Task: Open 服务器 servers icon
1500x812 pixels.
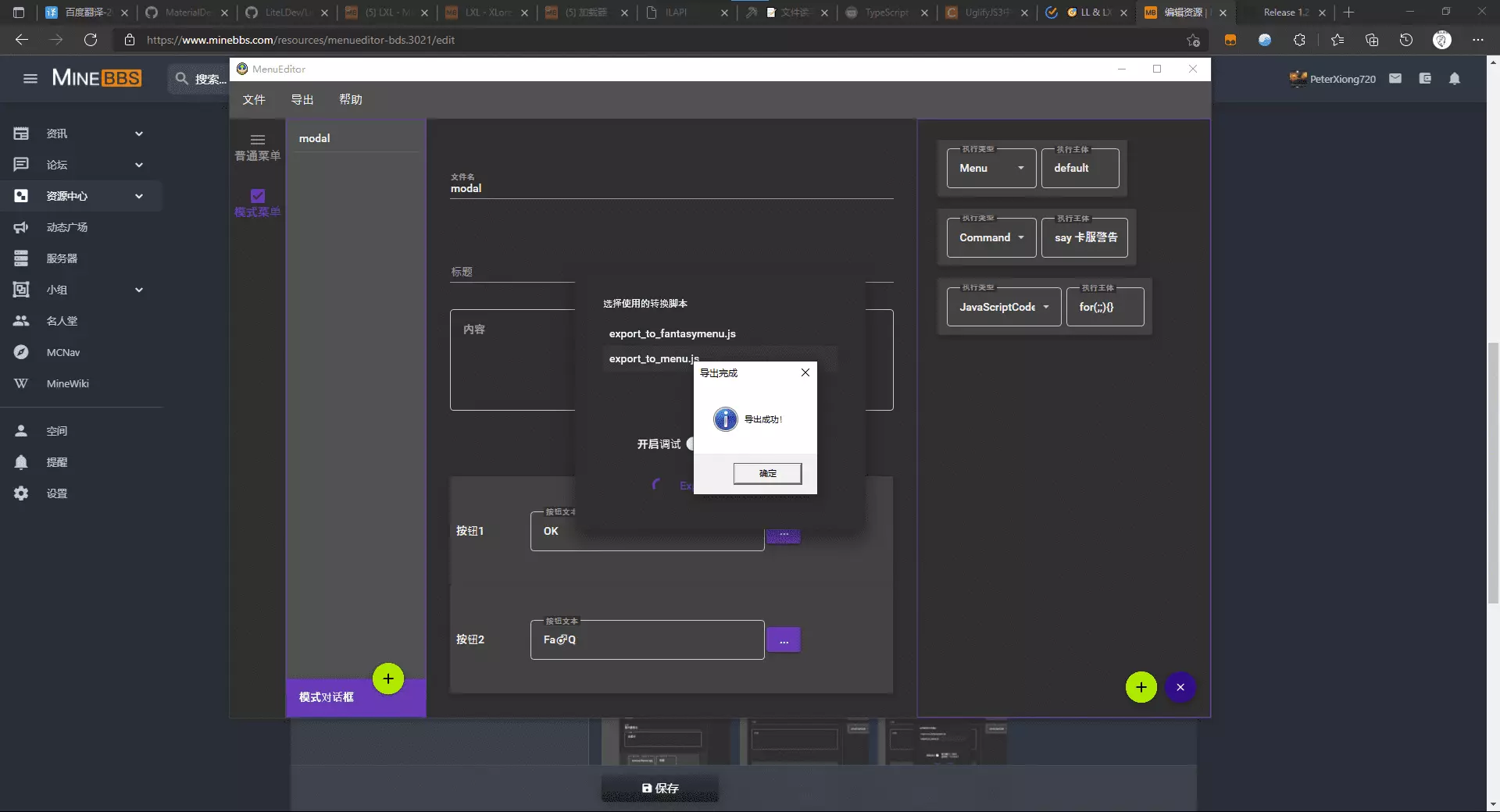Action: click(x=21, y=258)
